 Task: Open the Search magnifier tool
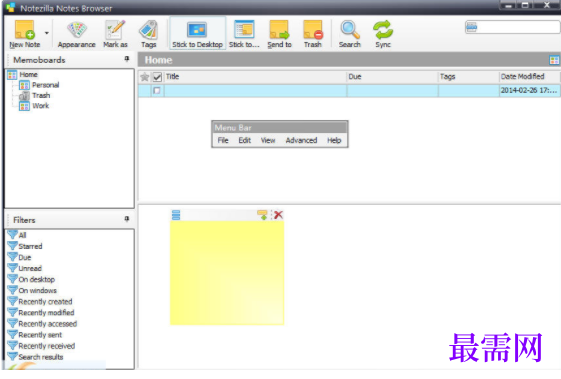350,34
